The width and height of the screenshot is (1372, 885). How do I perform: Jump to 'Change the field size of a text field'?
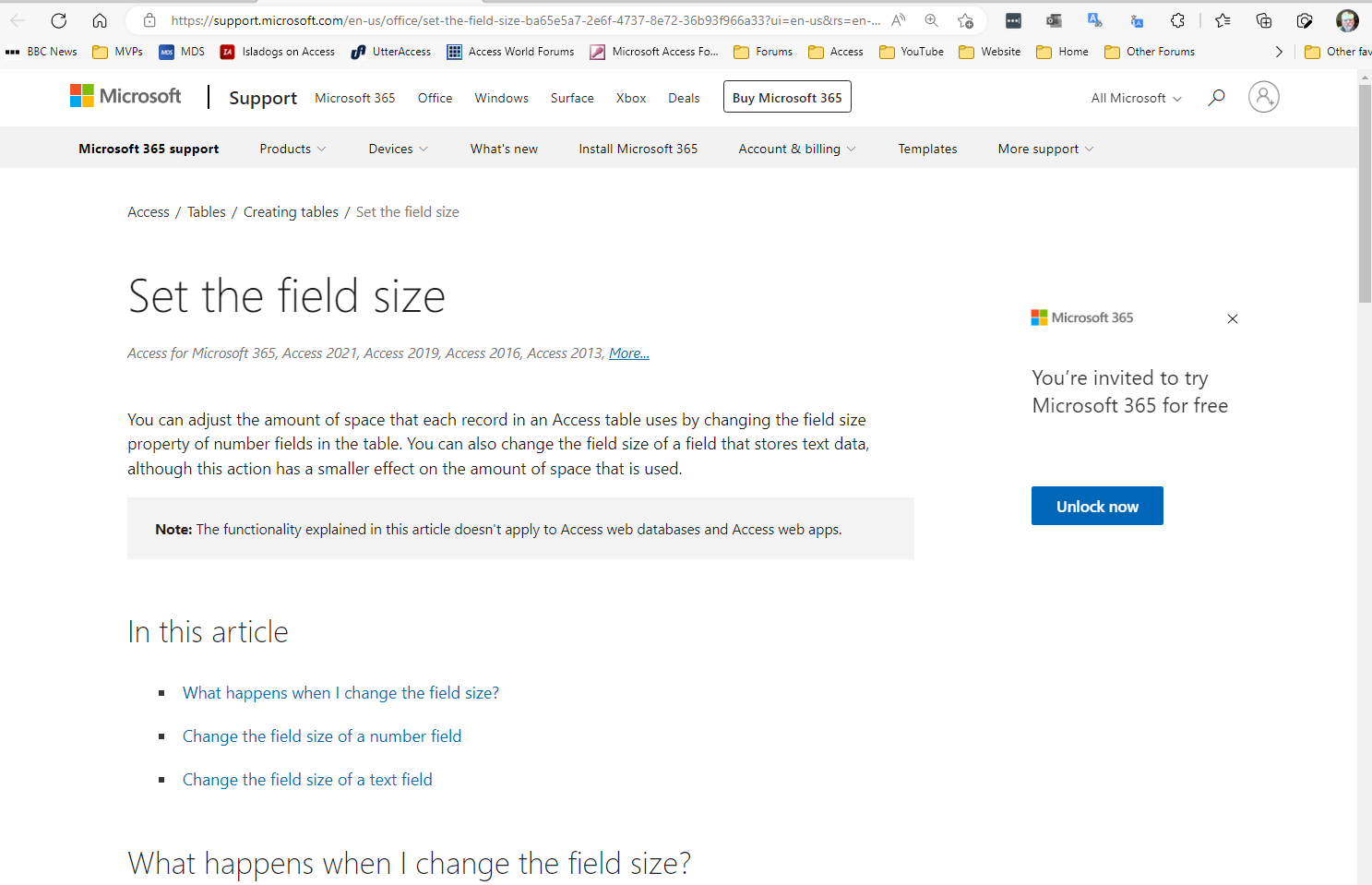coord(307,780)
